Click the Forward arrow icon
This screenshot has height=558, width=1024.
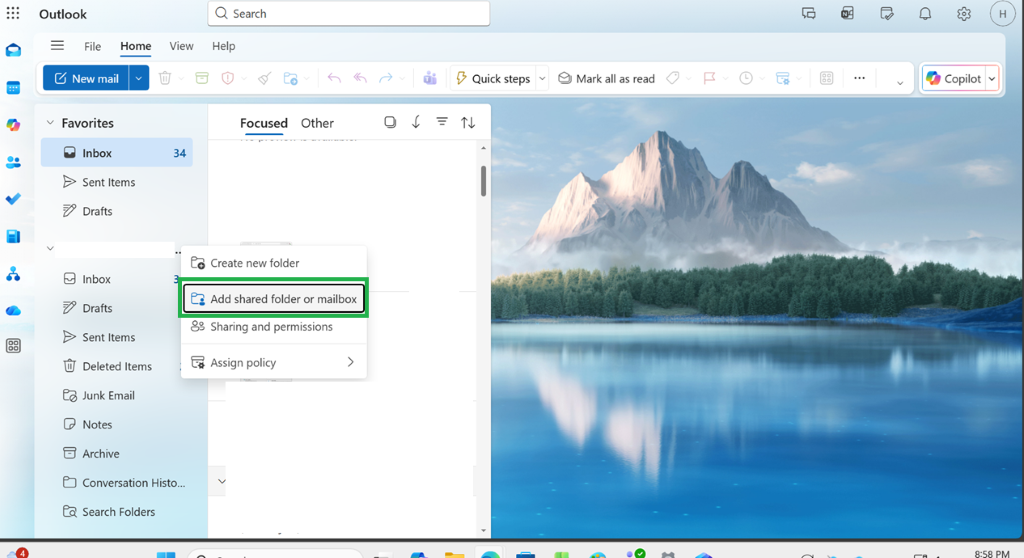point(386,78)
